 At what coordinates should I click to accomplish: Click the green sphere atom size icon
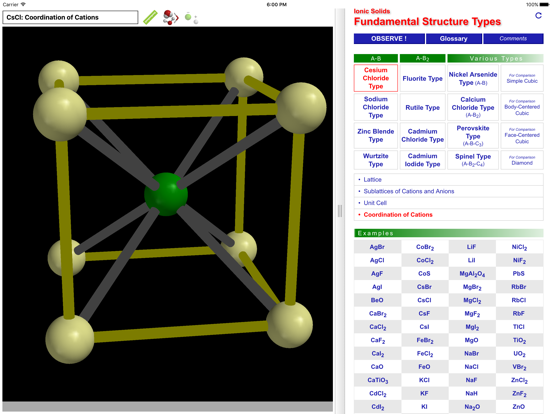tap(191, 18)
